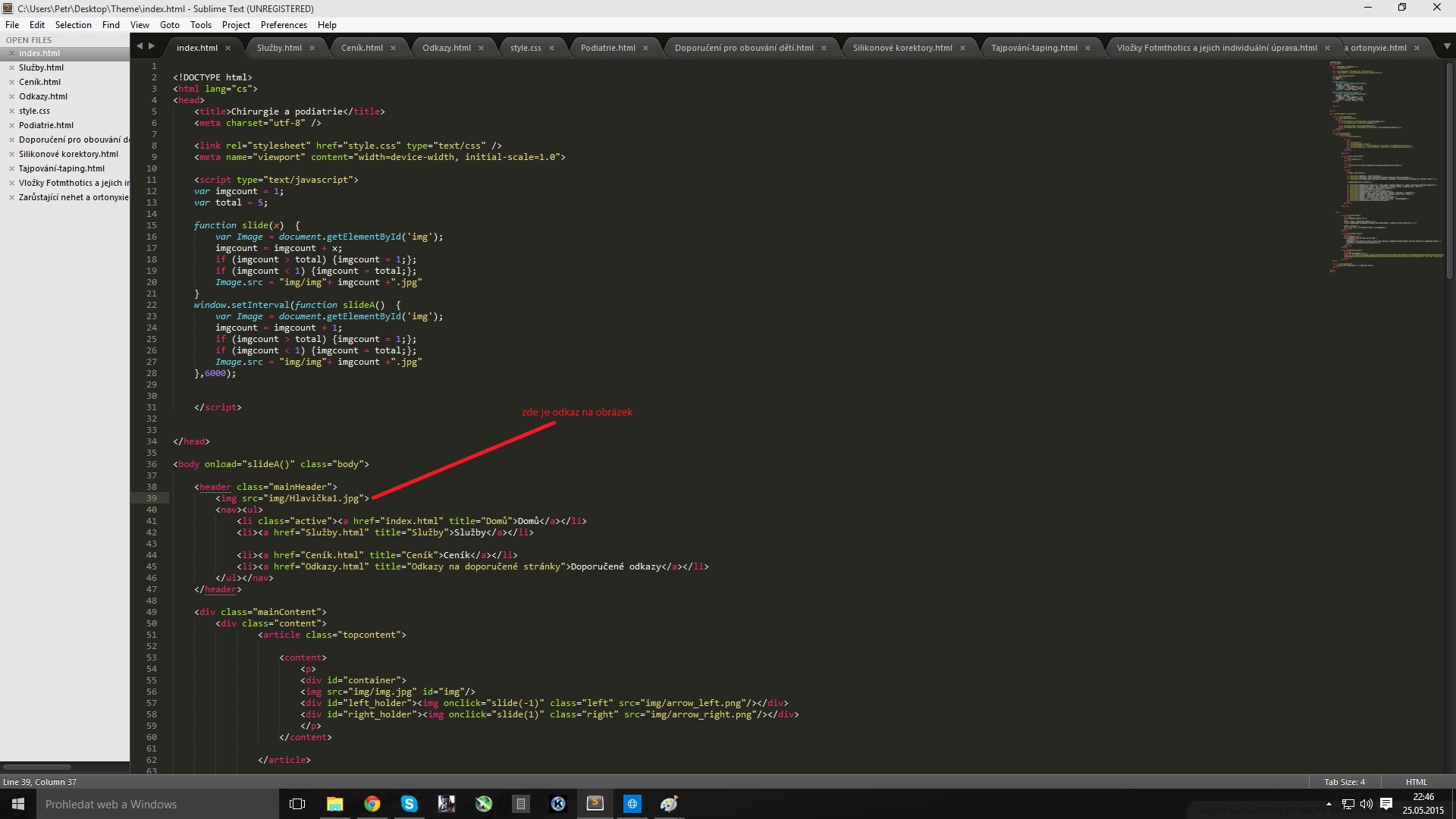
Task: Open Google Chrome from the taskbar
Action: [x=372, y=804]
